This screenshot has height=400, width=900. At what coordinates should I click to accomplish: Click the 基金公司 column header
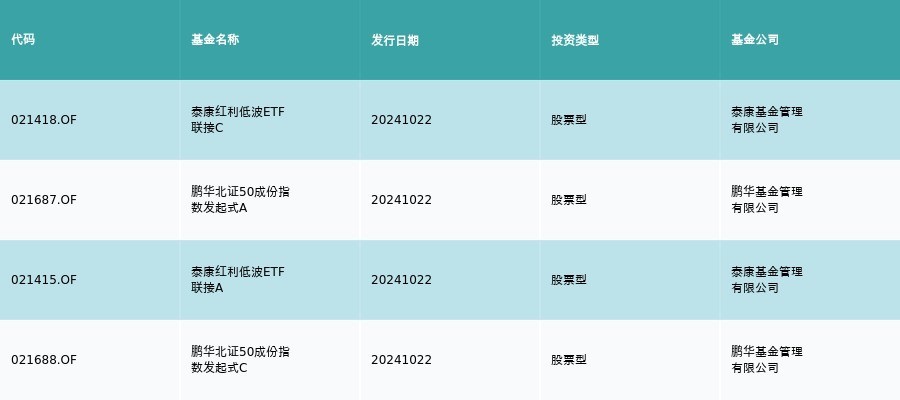pos(755,40)
